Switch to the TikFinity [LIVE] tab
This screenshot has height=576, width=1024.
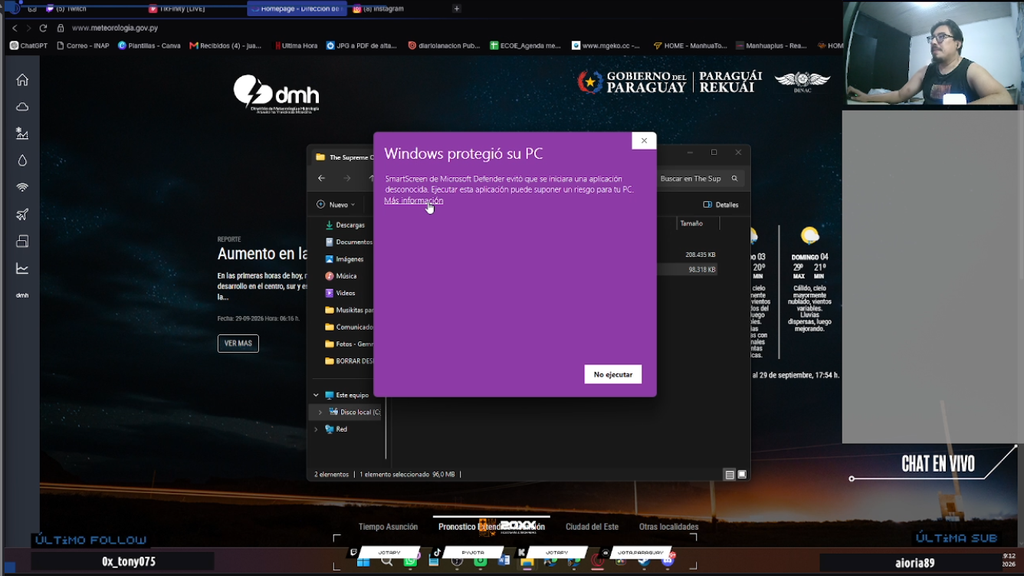point(178,8)
